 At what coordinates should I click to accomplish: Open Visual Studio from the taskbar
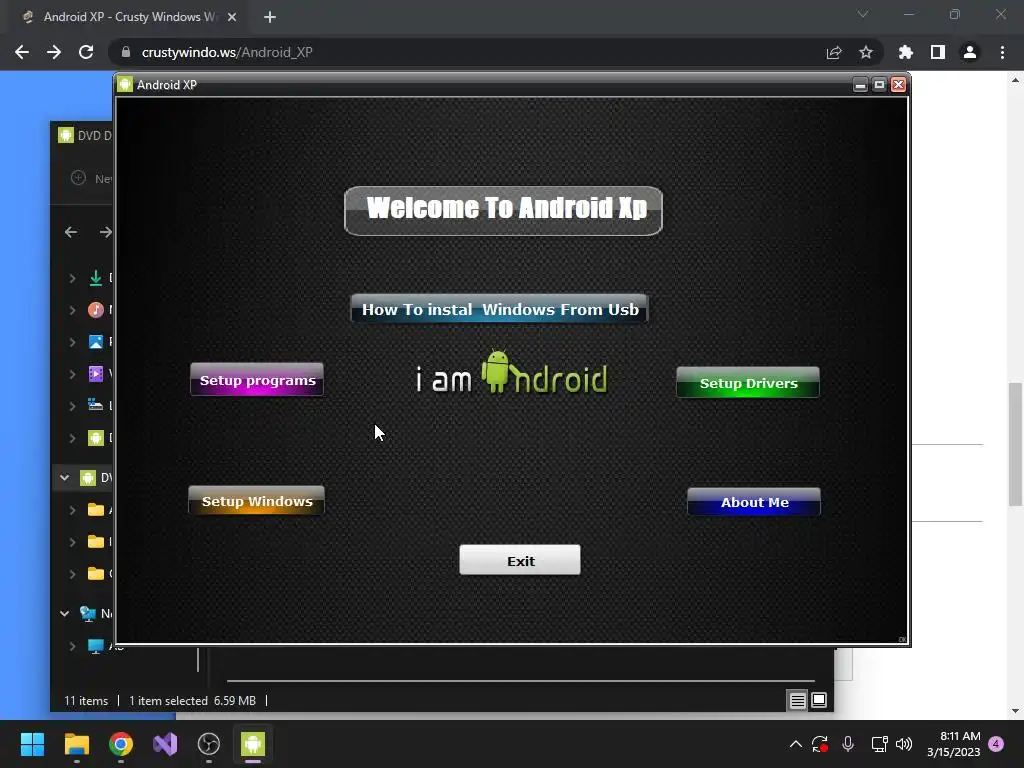(x=165, y=744)
